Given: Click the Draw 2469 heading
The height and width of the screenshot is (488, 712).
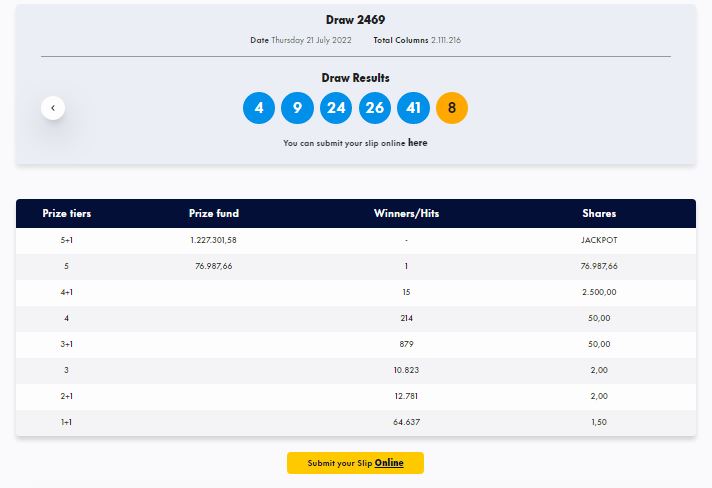Looking at the screenshot, I should click(x=356, y=20).
